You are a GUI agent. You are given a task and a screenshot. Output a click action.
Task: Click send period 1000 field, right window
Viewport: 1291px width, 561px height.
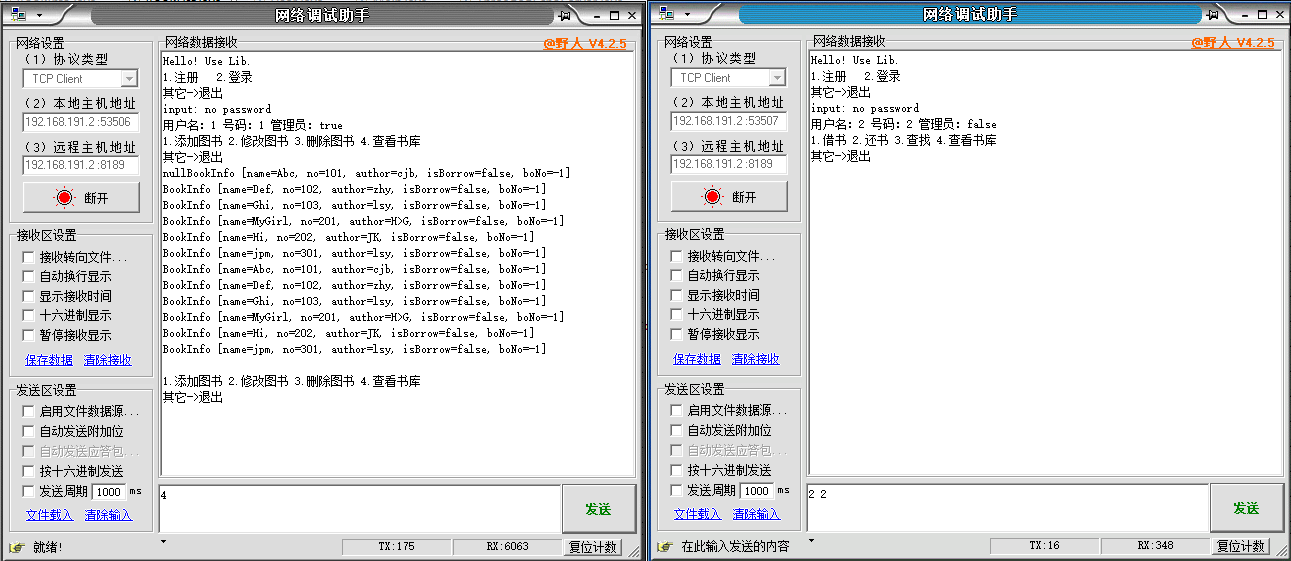point(757,491)
